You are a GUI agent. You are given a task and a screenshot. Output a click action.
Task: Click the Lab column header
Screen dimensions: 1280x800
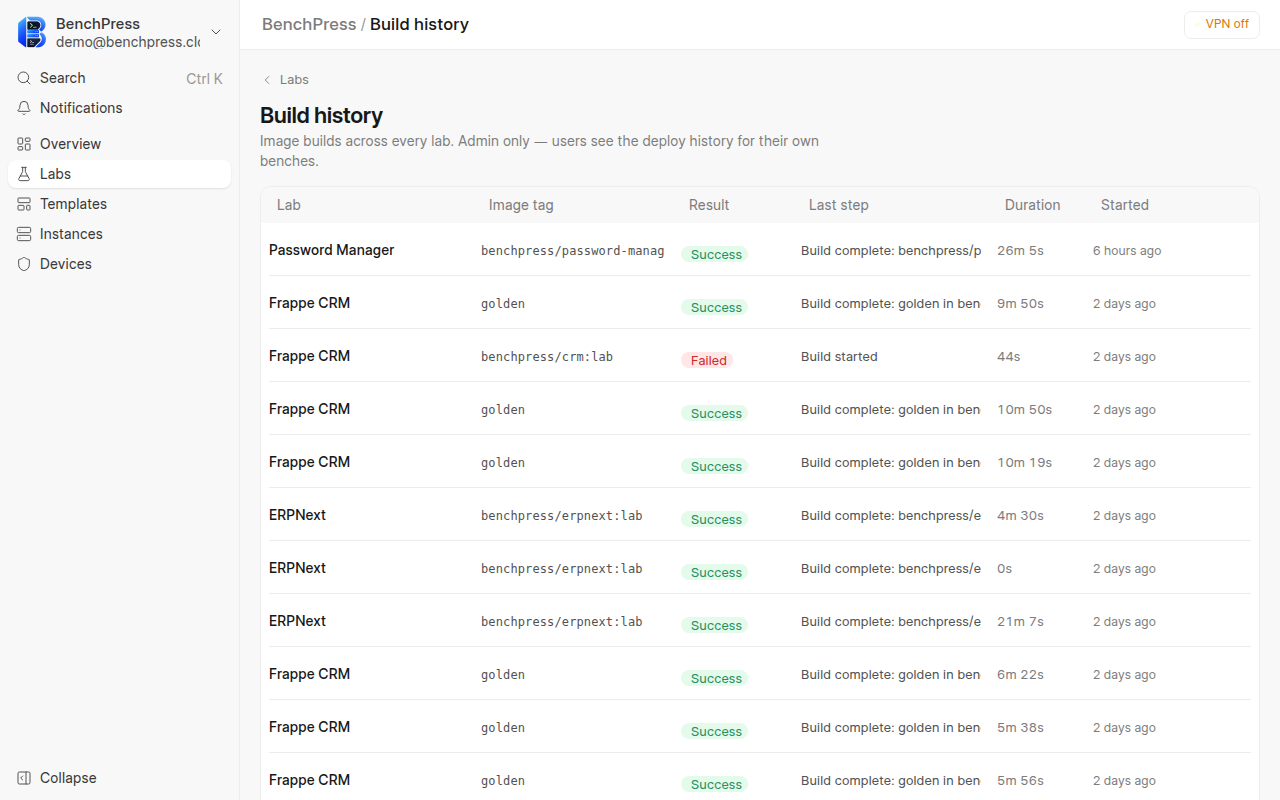point(289,205)
